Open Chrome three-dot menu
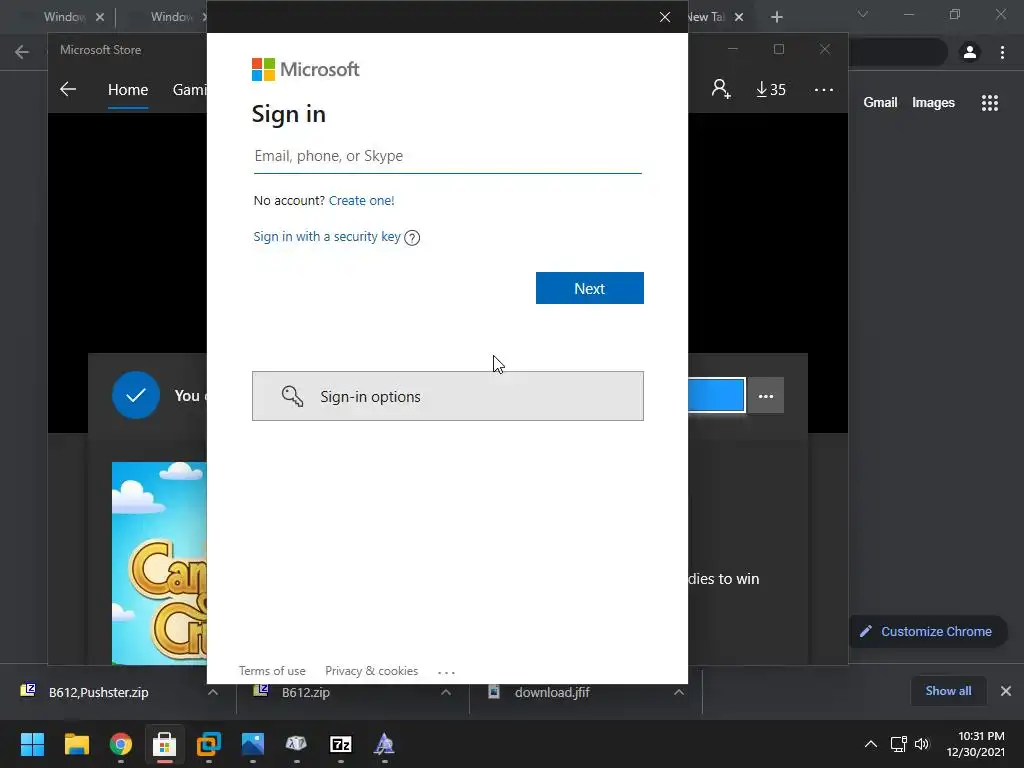This screenshot has height=768, width=1024. 1002,52
